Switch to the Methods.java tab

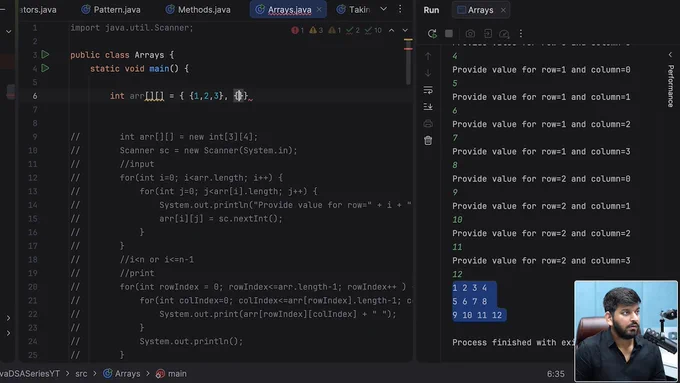point(198,10)
